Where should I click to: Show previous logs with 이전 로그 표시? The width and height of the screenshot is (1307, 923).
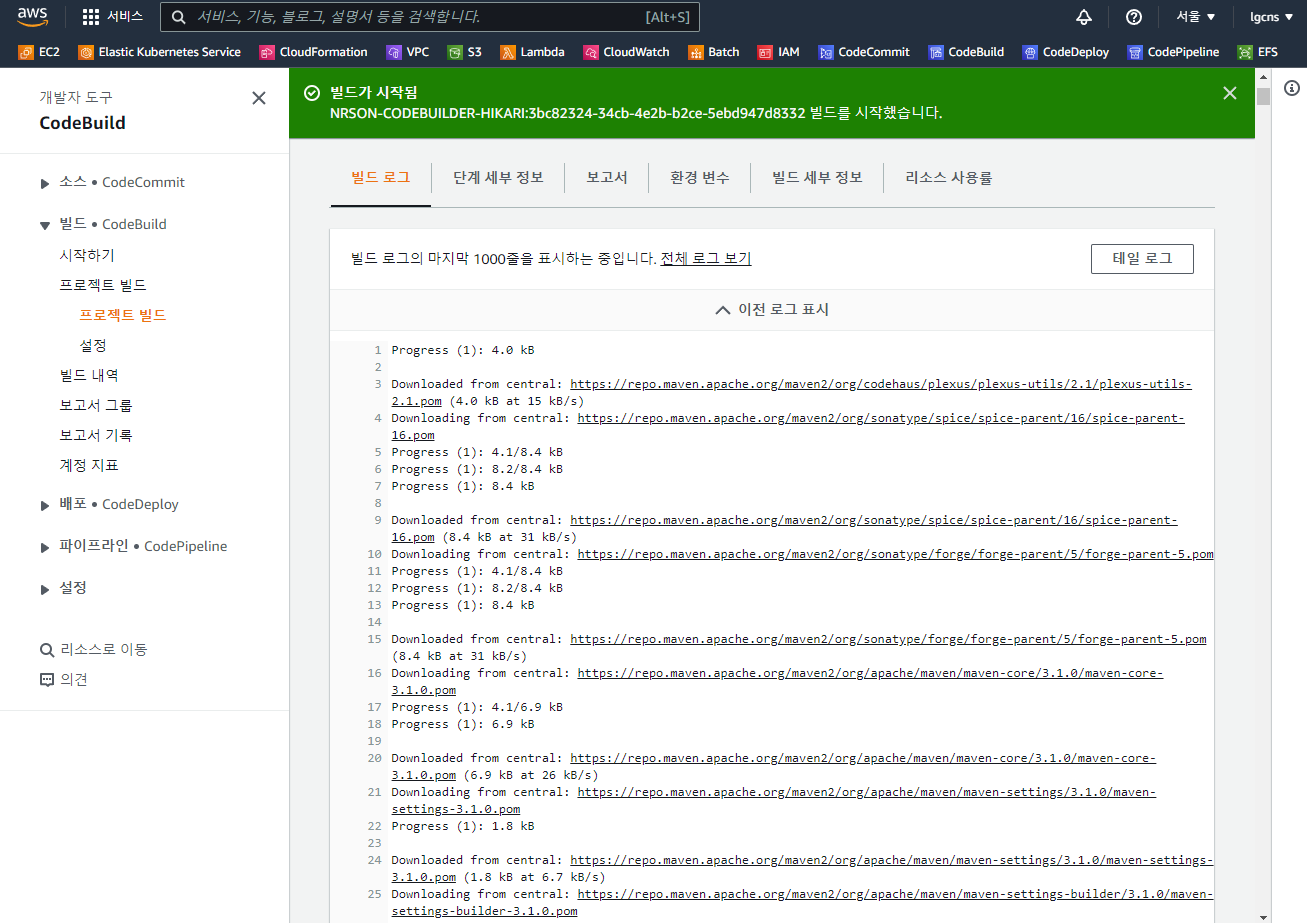click(772, 310)
